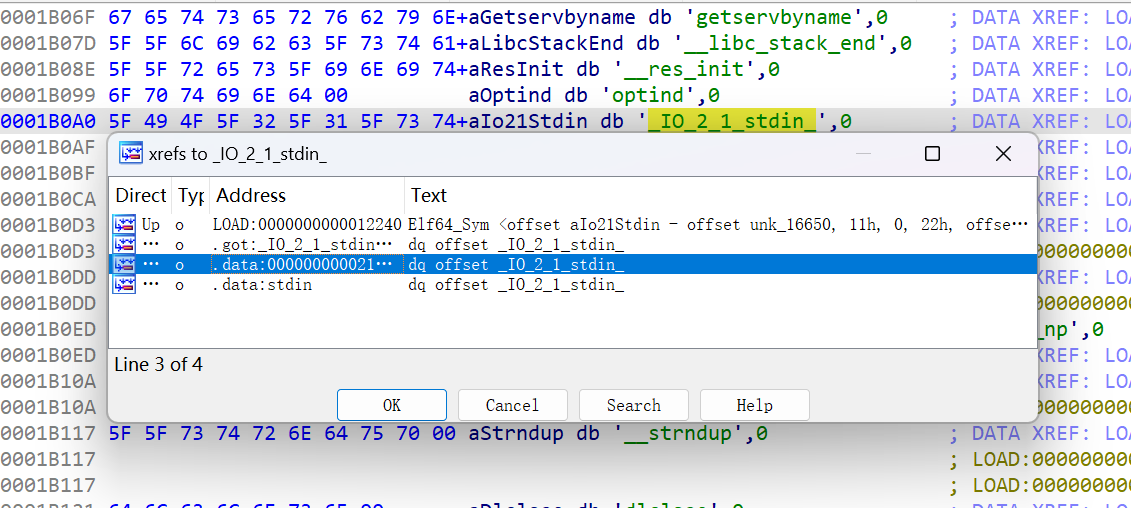Screen dimensions: 1131x508
Task: Click the '__res_init' string literal
Action: point(690,69)
